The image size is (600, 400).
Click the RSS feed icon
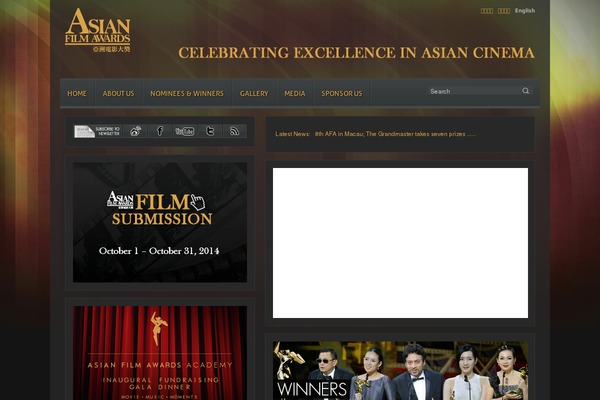pos(235,131)
